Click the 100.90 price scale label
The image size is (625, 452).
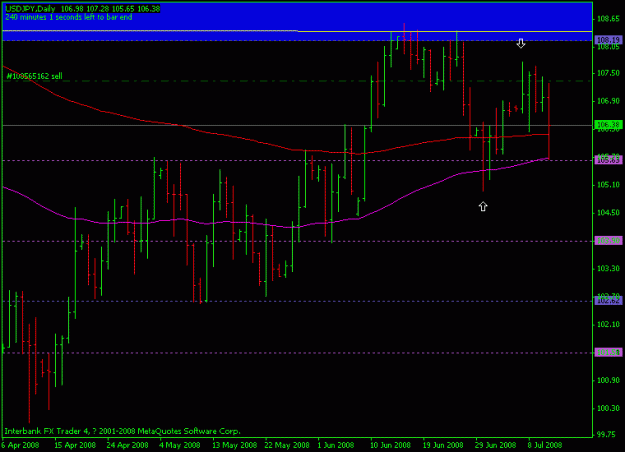[608, 380]
